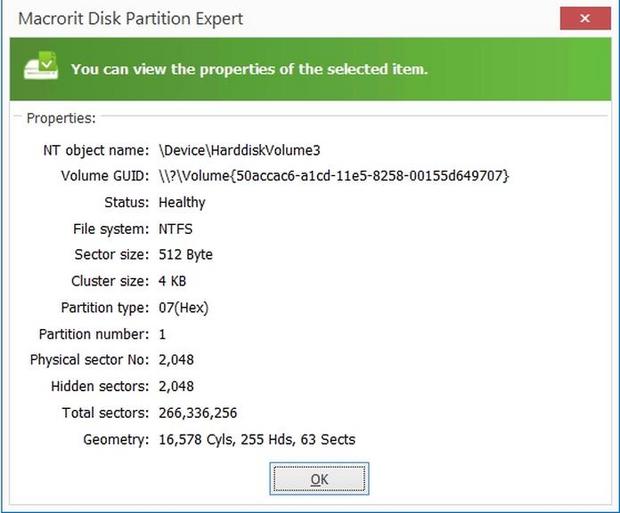This screenshot has height=513, width=620.
Task: Click the Partition number label
Action: 94,334
